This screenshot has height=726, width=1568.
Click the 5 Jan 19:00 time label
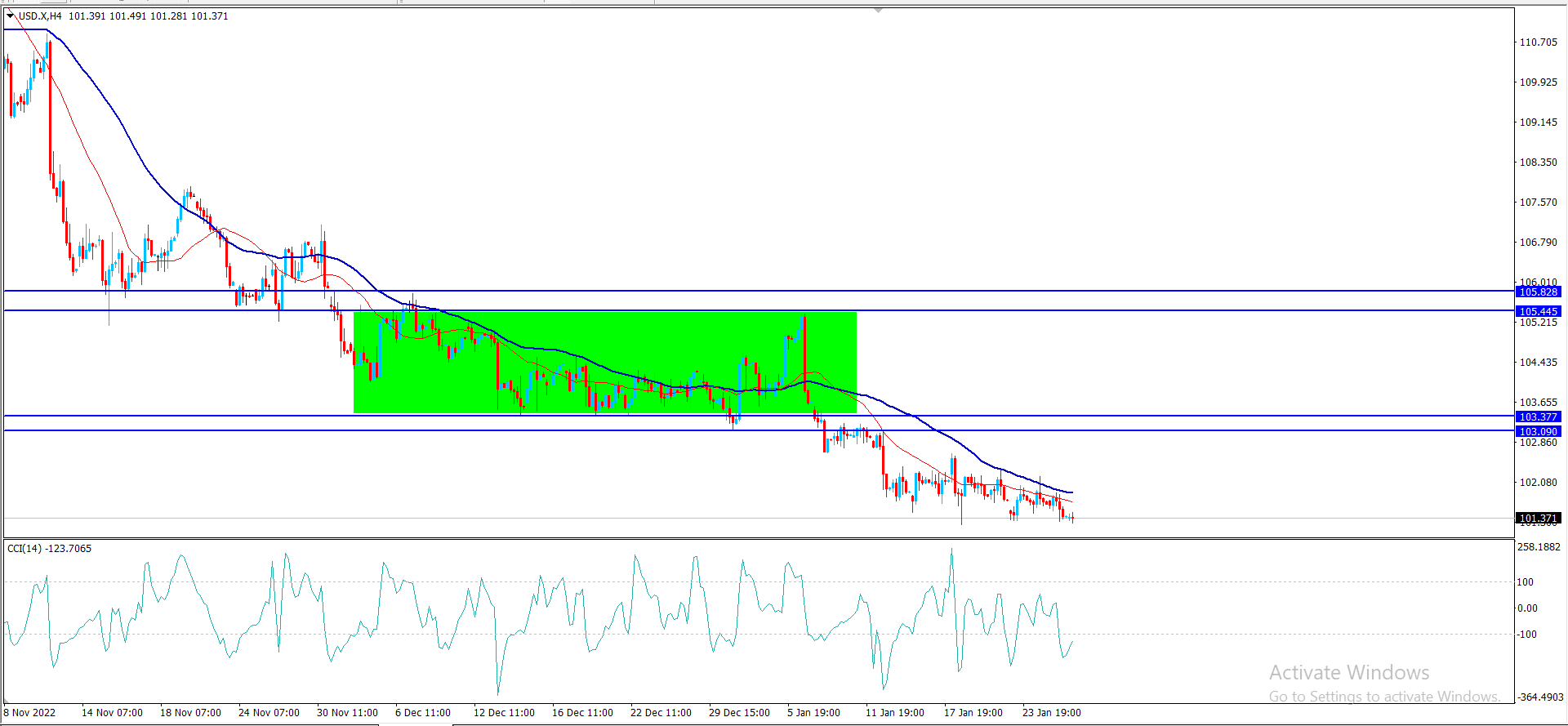point(813,712)
